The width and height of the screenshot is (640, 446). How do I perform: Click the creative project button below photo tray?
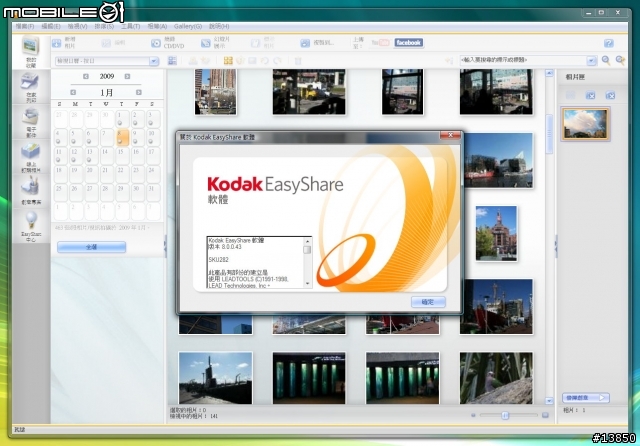pos(586,397)
